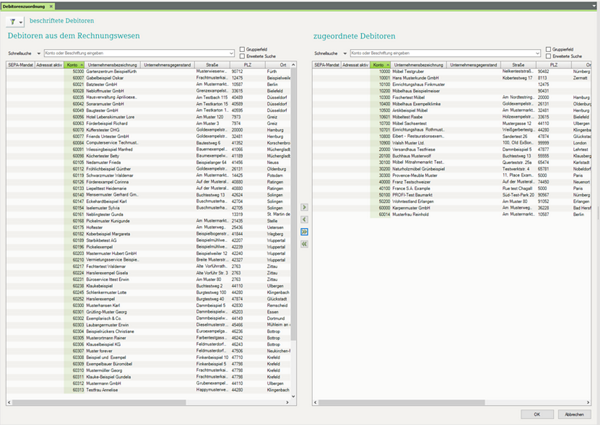Select the Debitorenzuordnung tab
This screenshot has width=600, height=425.
(26, 4)
